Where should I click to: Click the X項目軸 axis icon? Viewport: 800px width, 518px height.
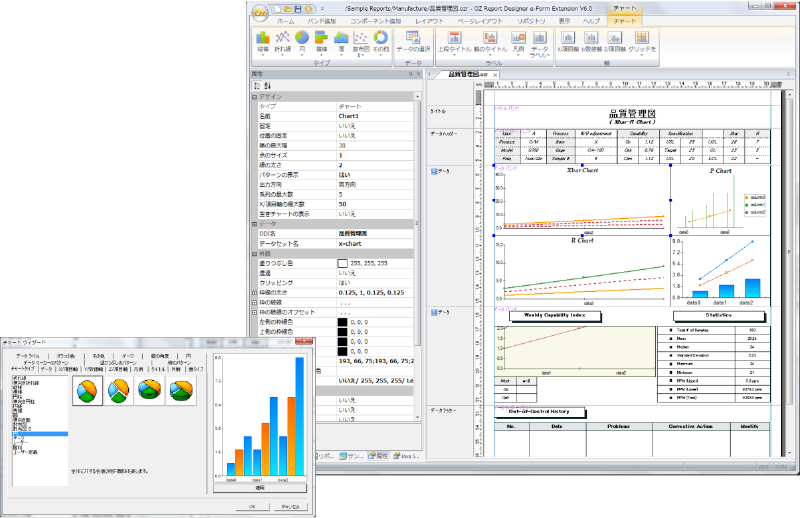[x=567, y=37]
